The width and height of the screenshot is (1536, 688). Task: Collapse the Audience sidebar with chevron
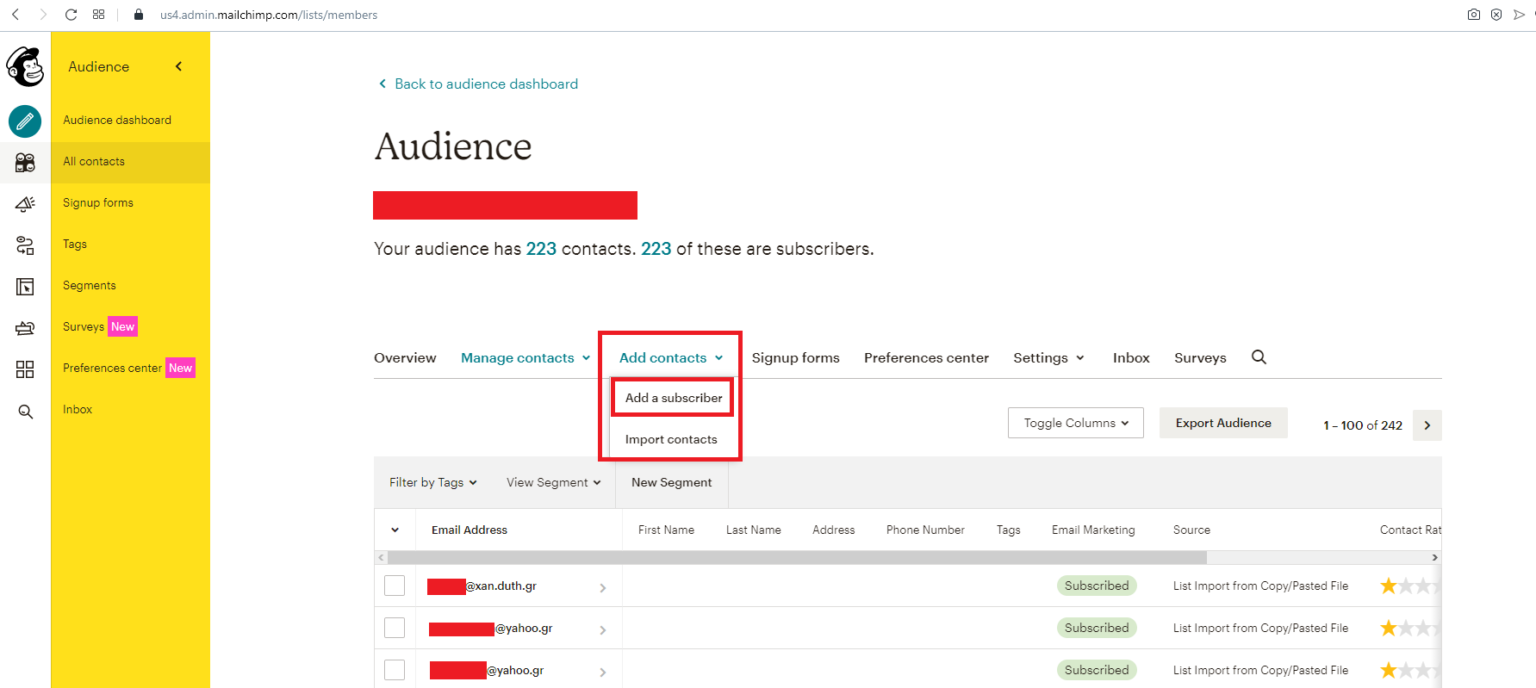[179, 67]
